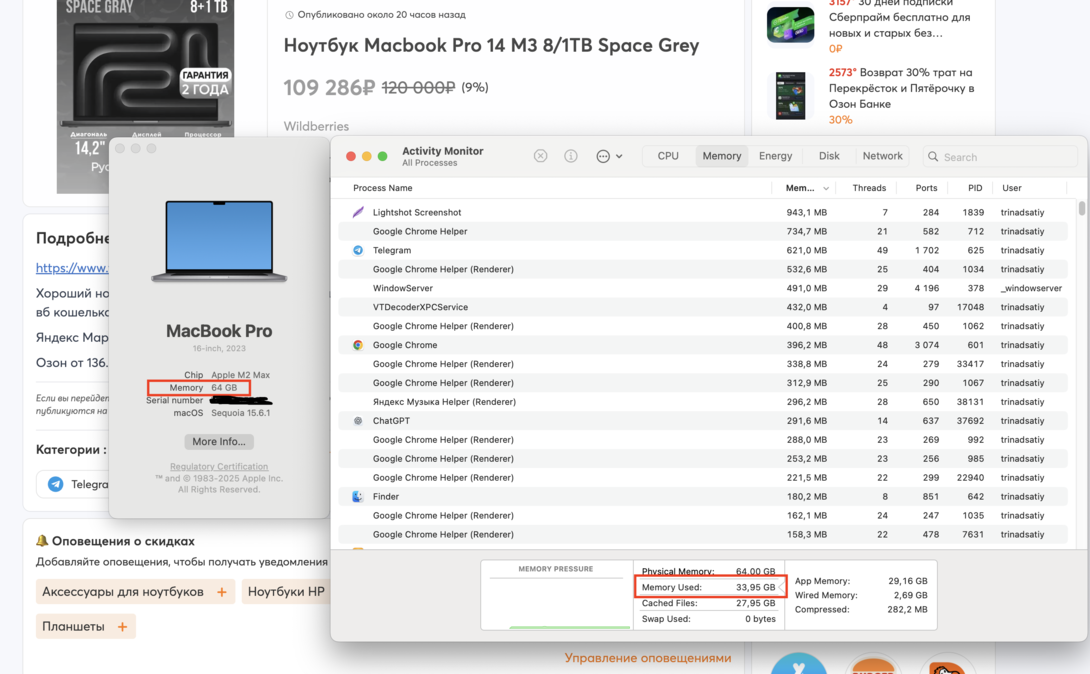Viewport: 1090px width, 674px height.
Task: Click the yellow minimize button of Activity Monitor
Action: click(366, 156)
